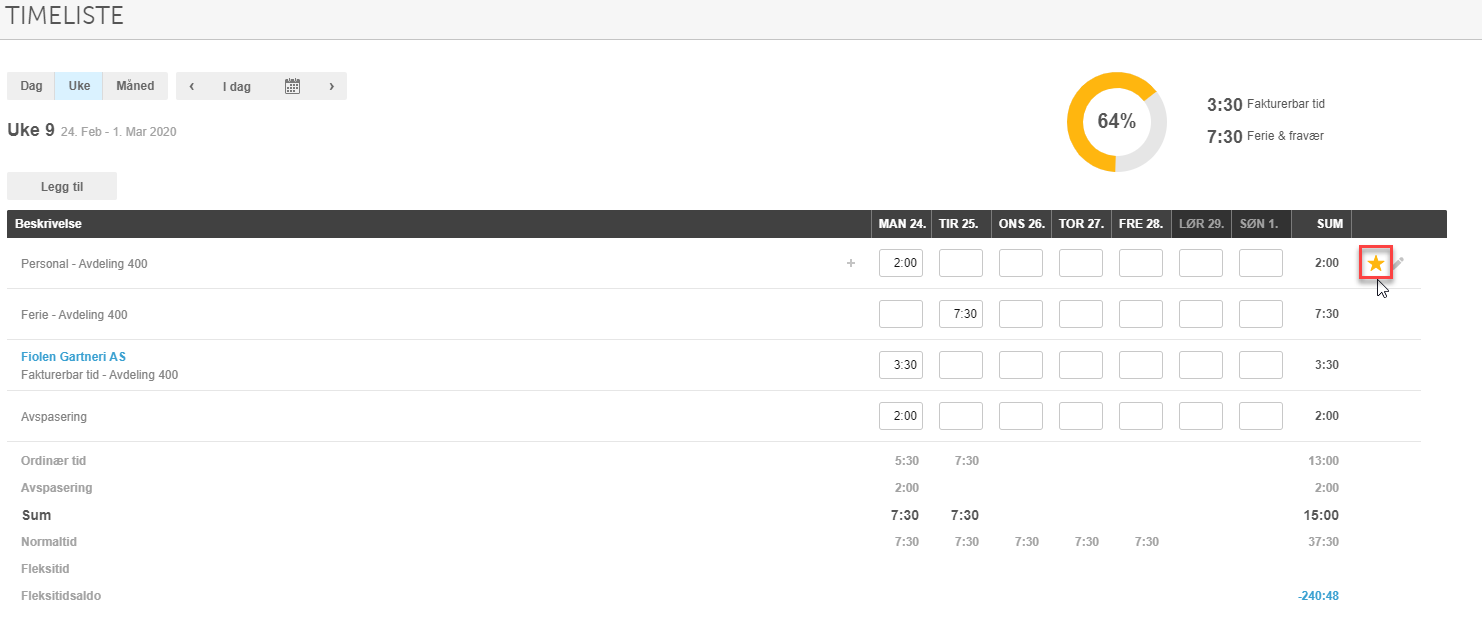Click the Uke 9 week heading
The width and height of the screenshot is (1482, 617).
pyautogui.click(x=31, y=130)
